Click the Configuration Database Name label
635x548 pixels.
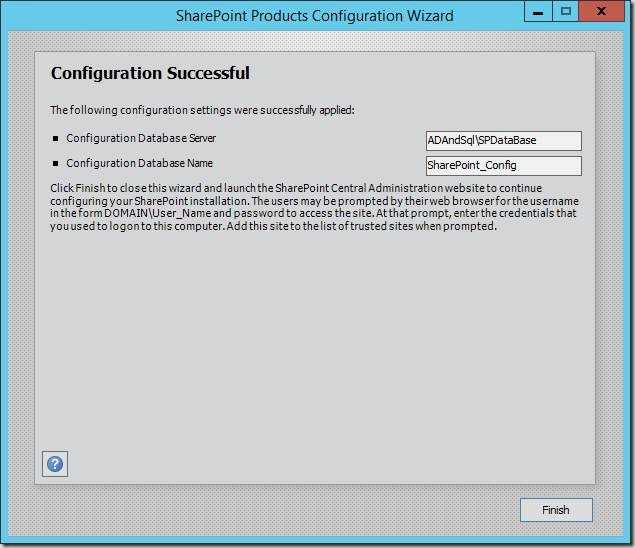[x=139, y=163]
